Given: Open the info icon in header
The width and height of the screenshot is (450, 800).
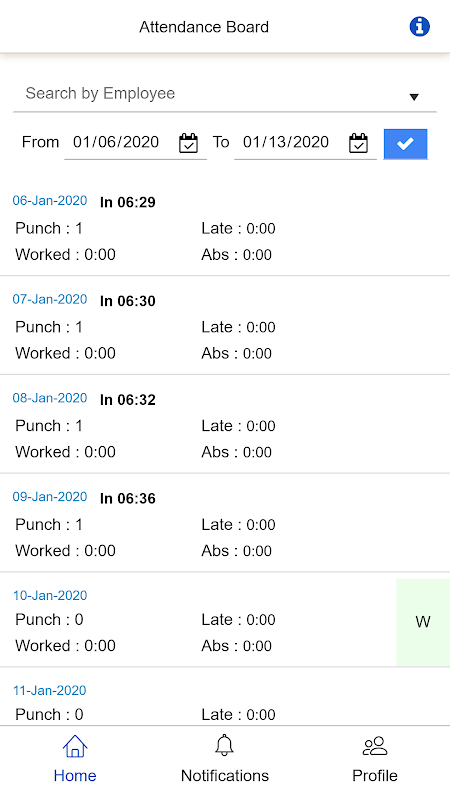Looking at the screenshot, I should coord(419,27).
